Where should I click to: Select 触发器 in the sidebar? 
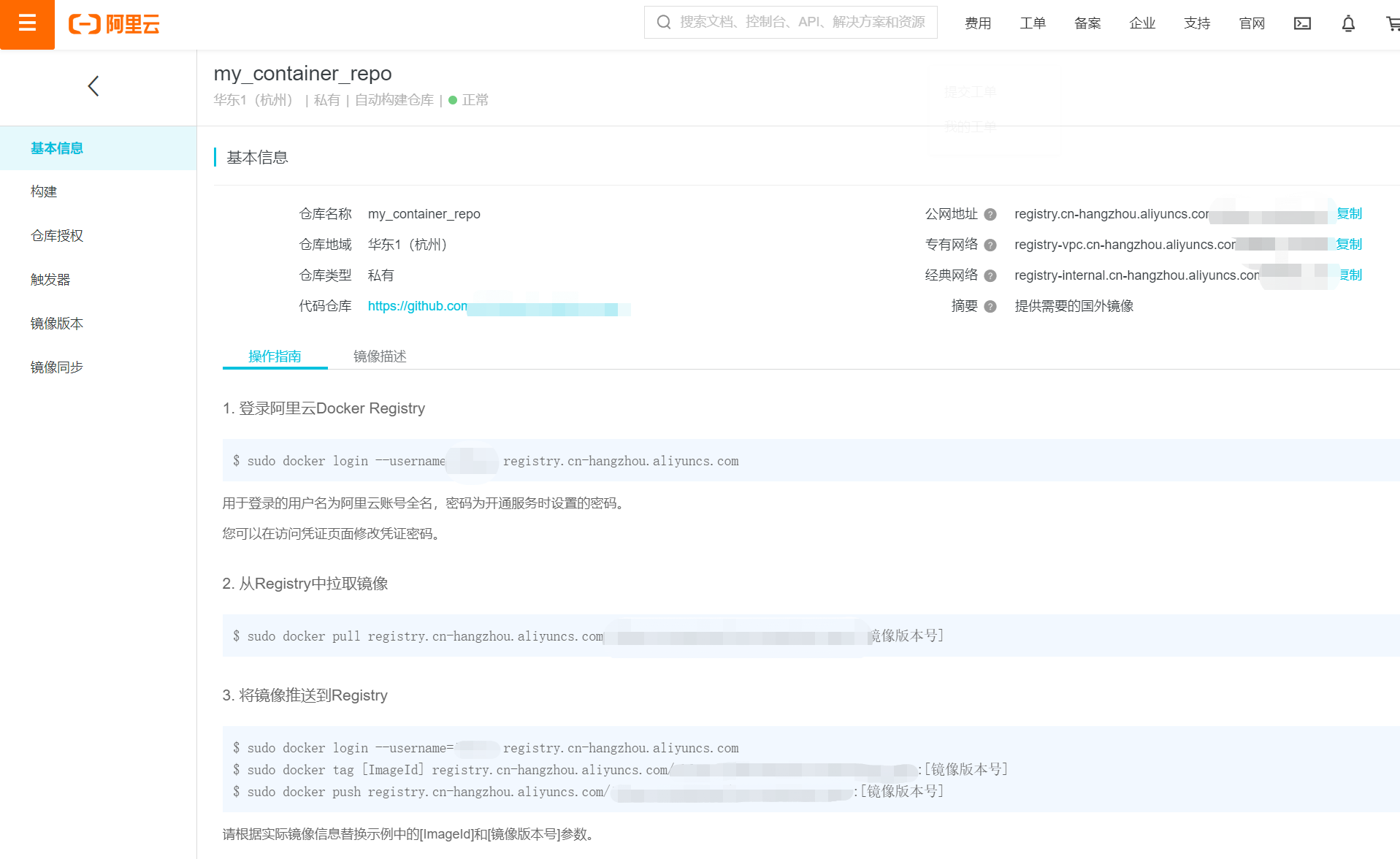98,279
